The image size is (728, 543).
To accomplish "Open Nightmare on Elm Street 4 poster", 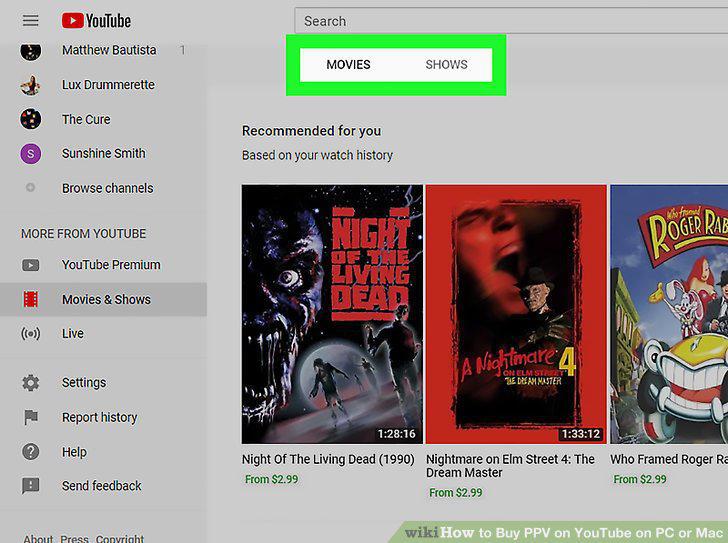I will tap(516, 314).
